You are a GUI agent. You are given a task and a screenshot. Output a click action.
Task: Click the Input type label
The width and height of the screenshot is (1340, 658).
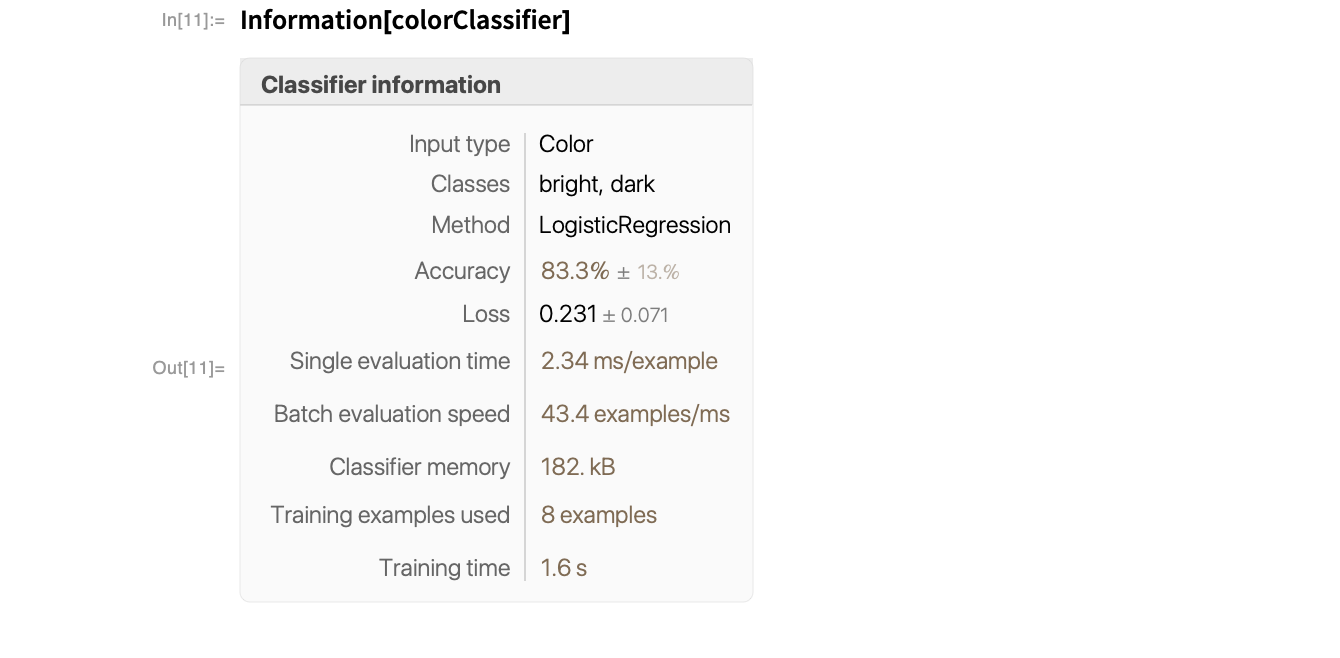[x=459, y=144]
